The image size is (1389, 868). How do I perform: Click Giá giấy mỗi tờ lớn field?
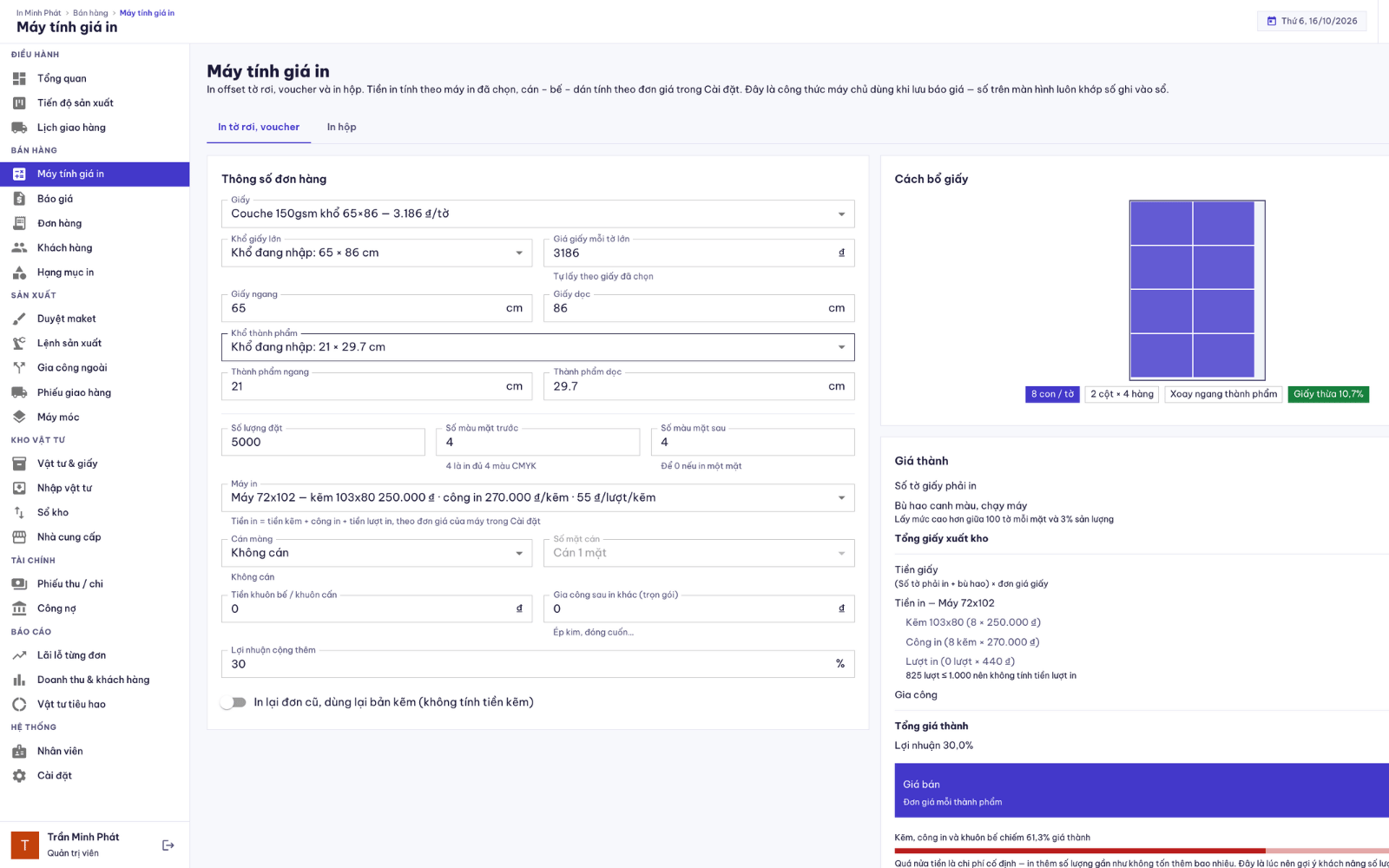[700, 253]
